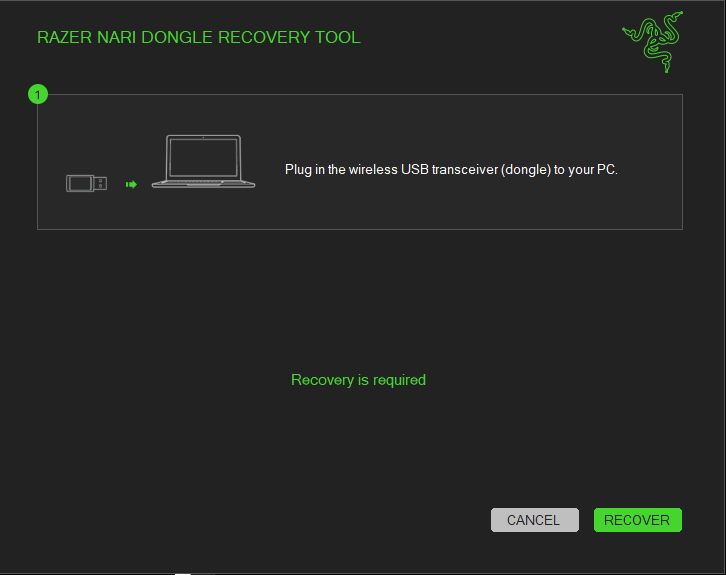
Task: Click the 'RAZER NARI DONGLE RECOVERY TOOL' title
Action: pos(199,38)
